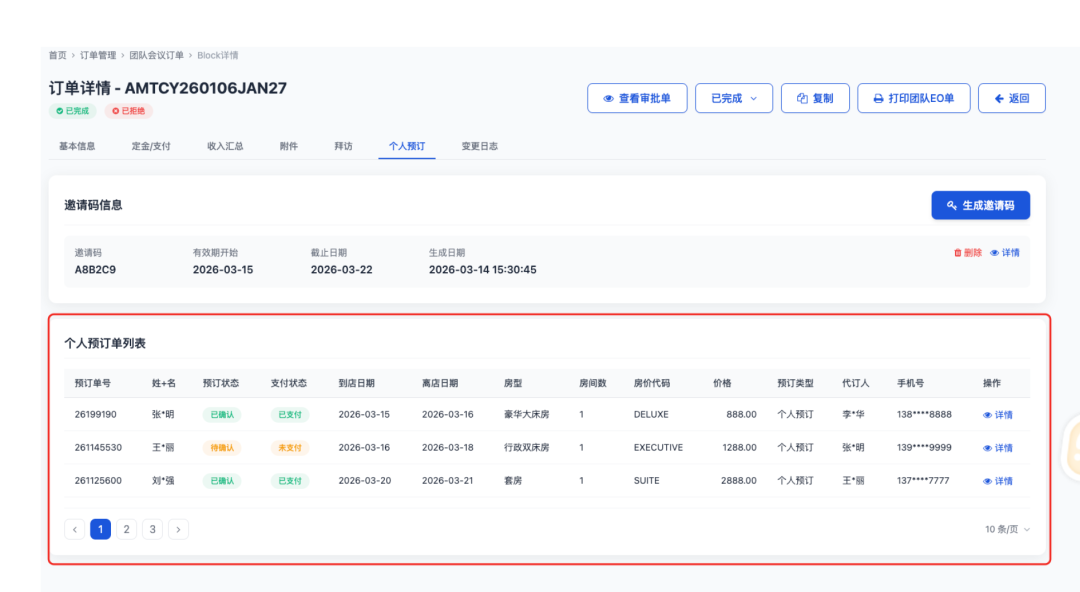This screenshot has height=592, width=1080.
Task: Switch to the 基本信息 tab
Action: [x=77, y=146]
